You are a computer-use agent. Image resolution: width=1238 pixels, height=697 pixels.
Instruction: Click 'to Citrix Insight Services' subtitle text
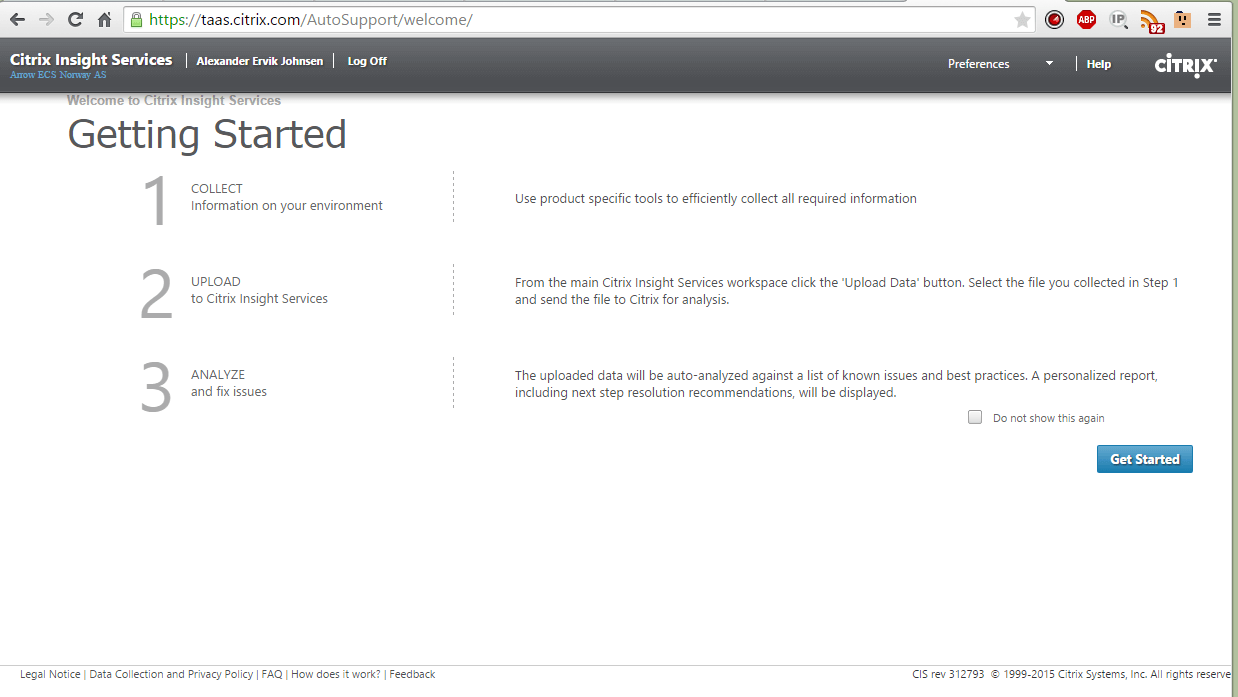(x=259, y=298)
